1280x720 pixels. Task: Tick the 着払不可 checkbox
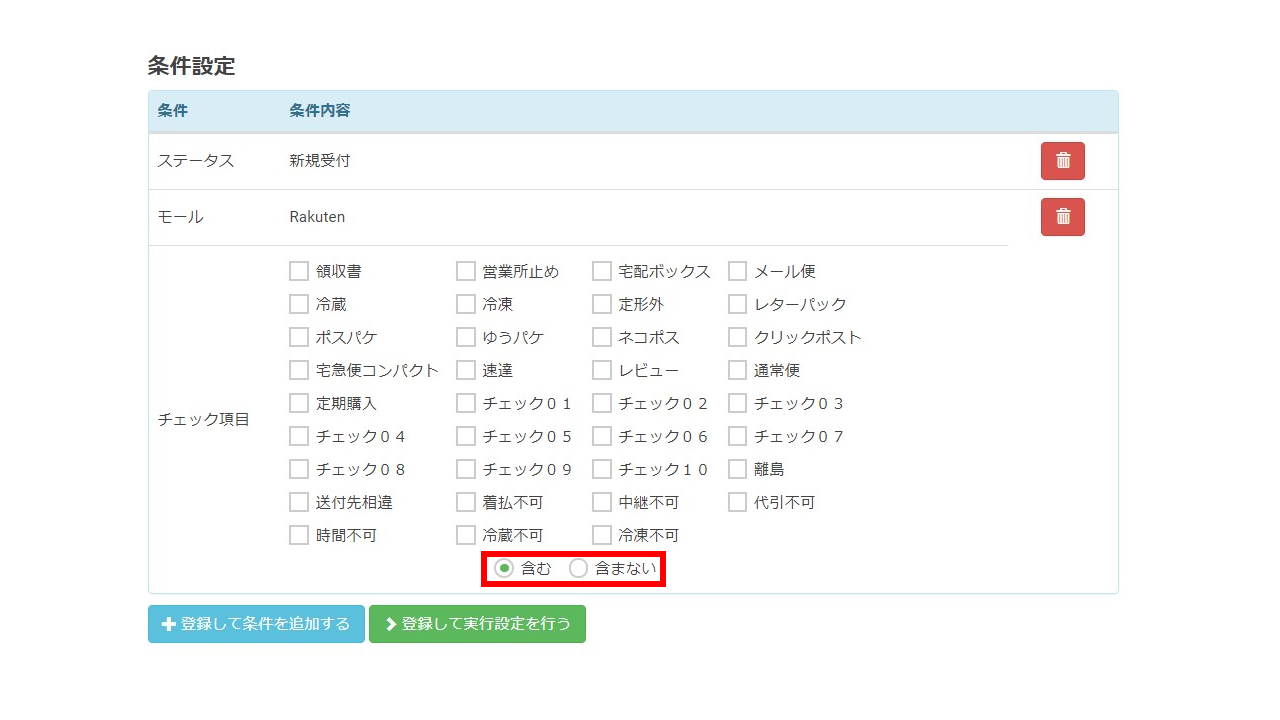pos(466,502)
